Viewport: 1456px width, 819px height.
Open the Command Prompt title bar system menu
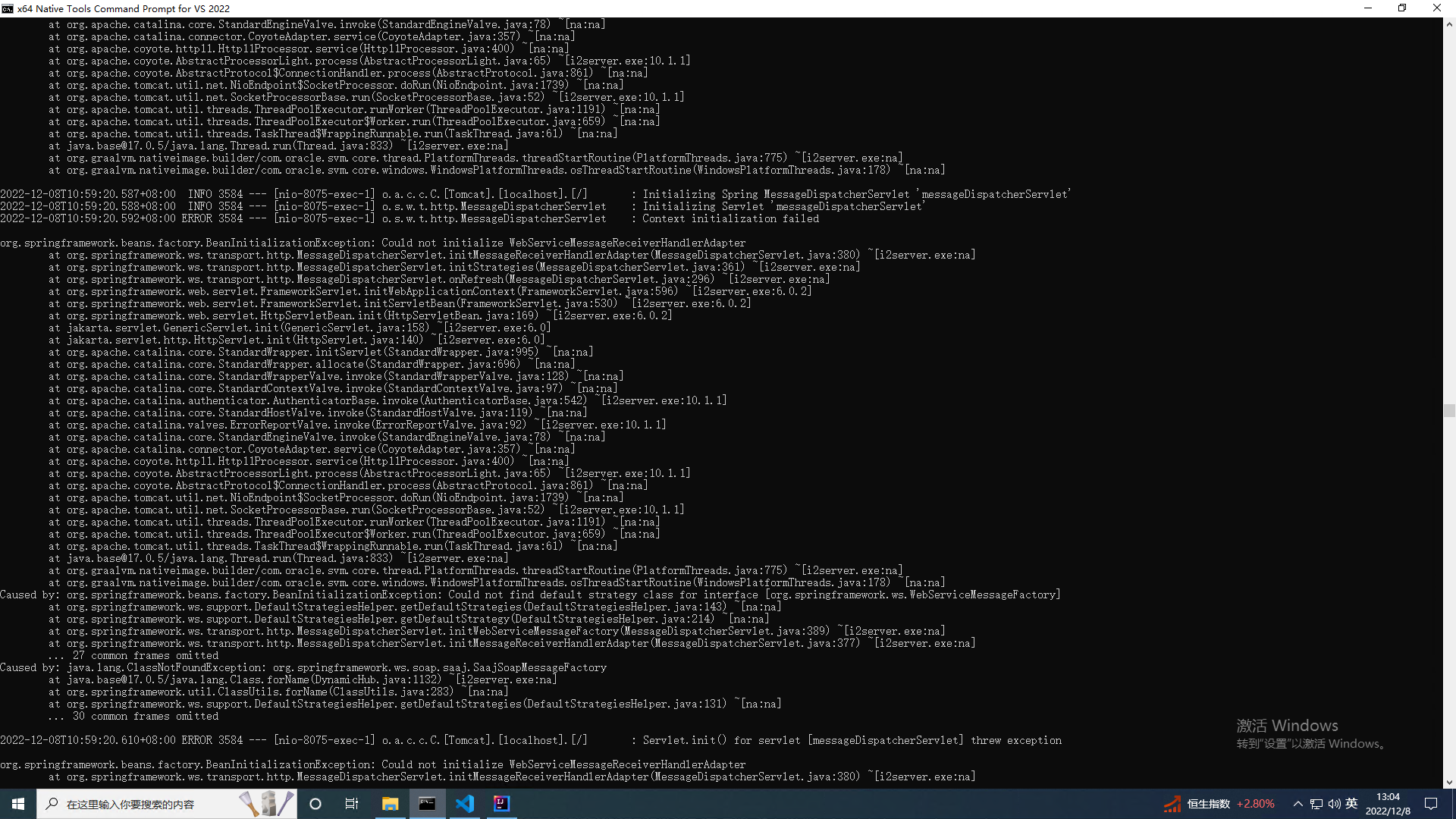7,8
